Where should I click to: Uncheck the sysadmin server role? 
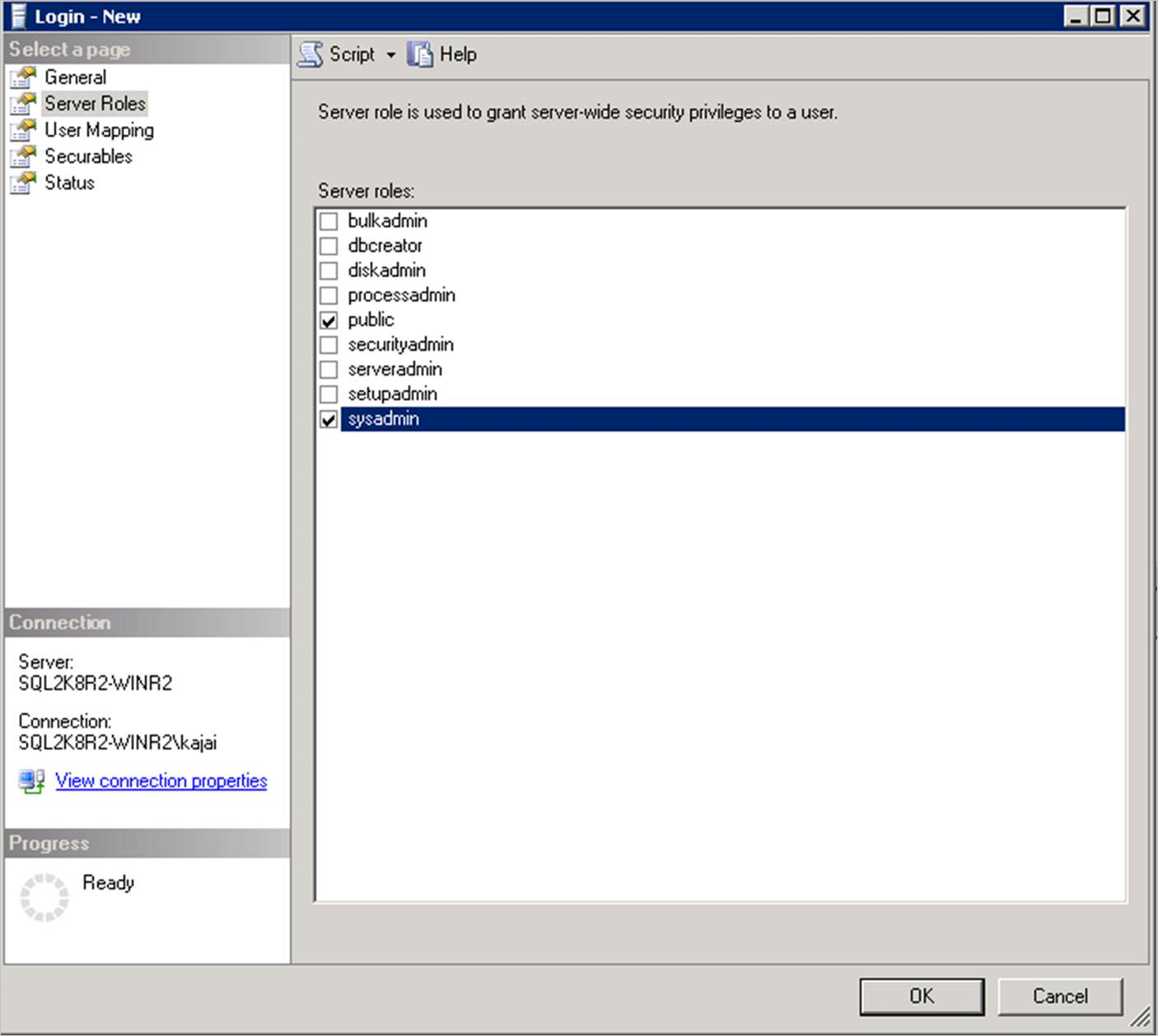point(329,418)
